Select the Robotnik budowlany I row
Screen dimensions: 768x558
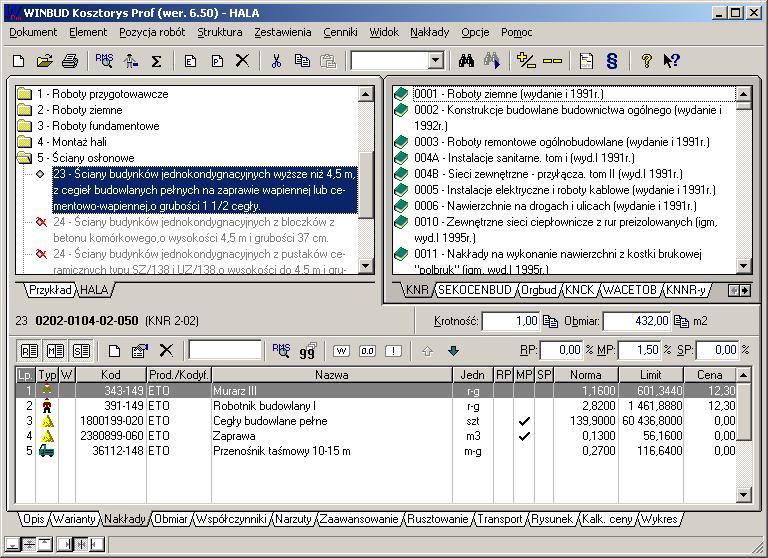tap(376, 406)
